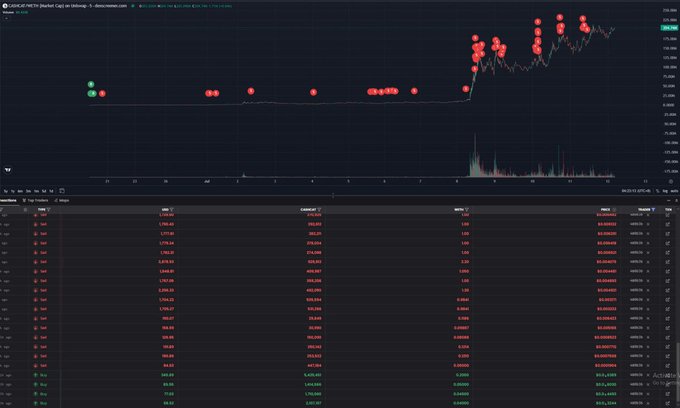Viewport: 680px width, 408px height.
Task: Click the CASHCAT token logo in chart title
Action: point(5,6)
